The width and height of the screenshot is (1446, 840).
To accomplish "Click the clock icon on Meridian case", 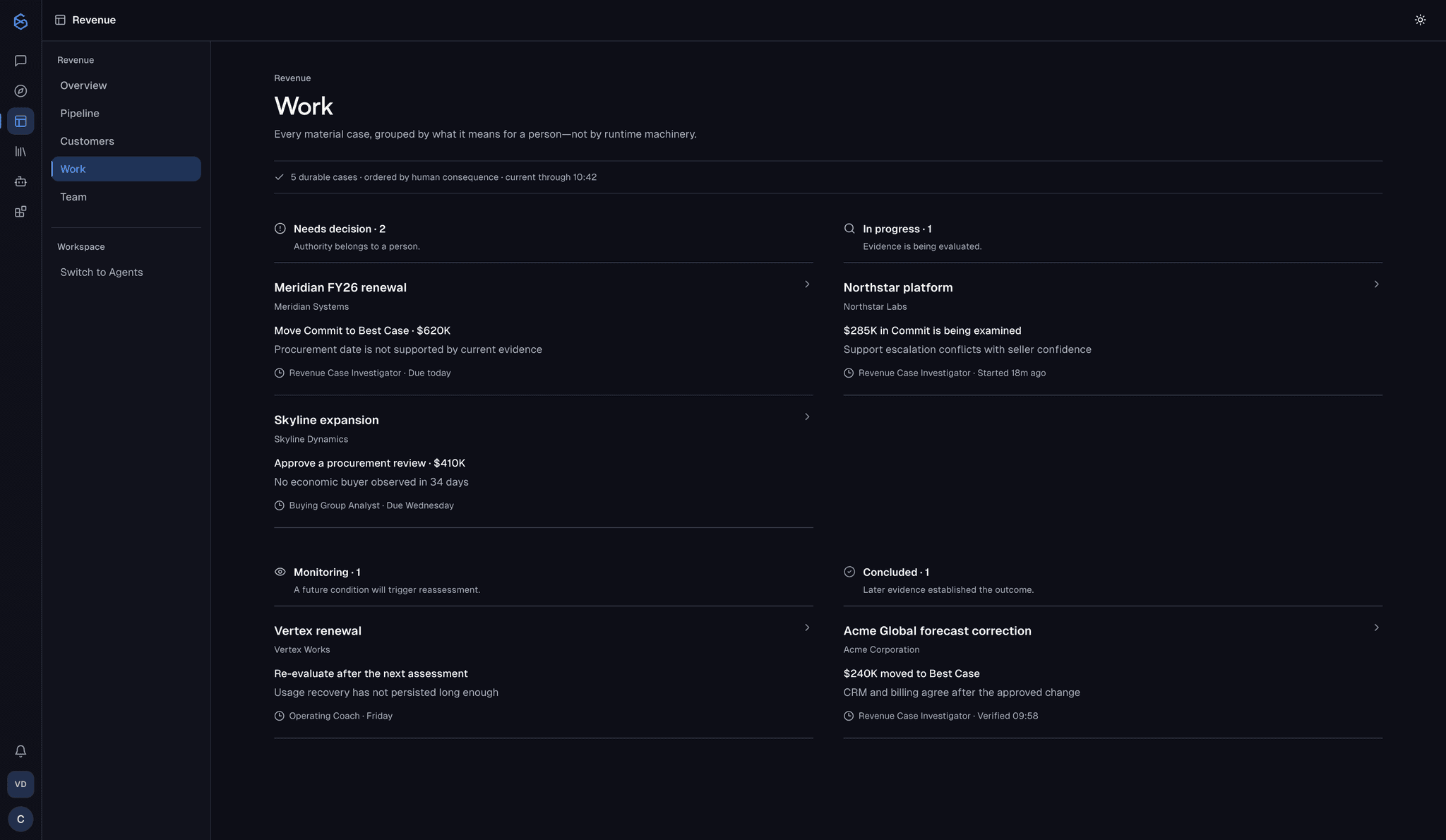I will point(280,373).
